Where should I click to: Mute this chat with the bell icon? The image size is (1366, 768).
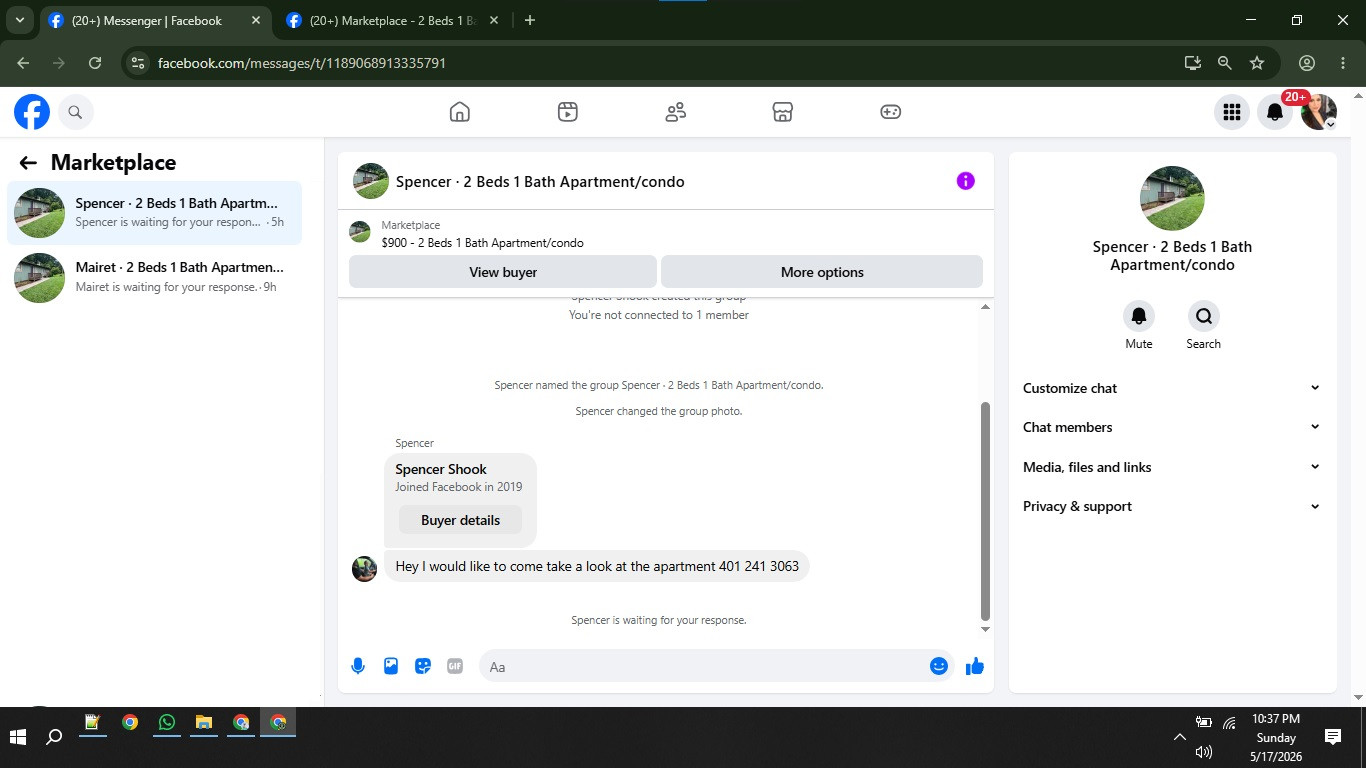(1139, 316)
